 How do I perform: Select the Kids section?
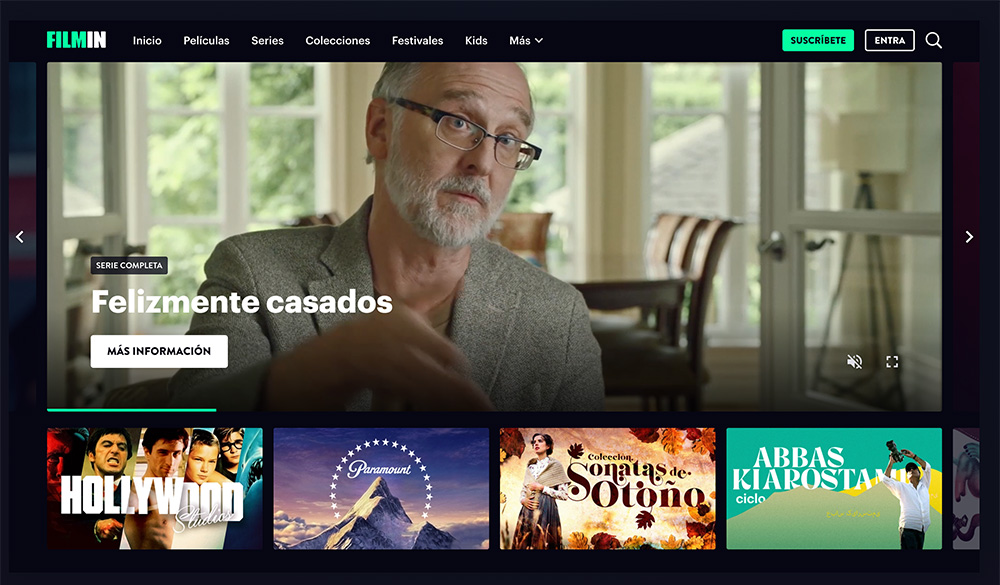pyautogui.click(x=476, y=40)
